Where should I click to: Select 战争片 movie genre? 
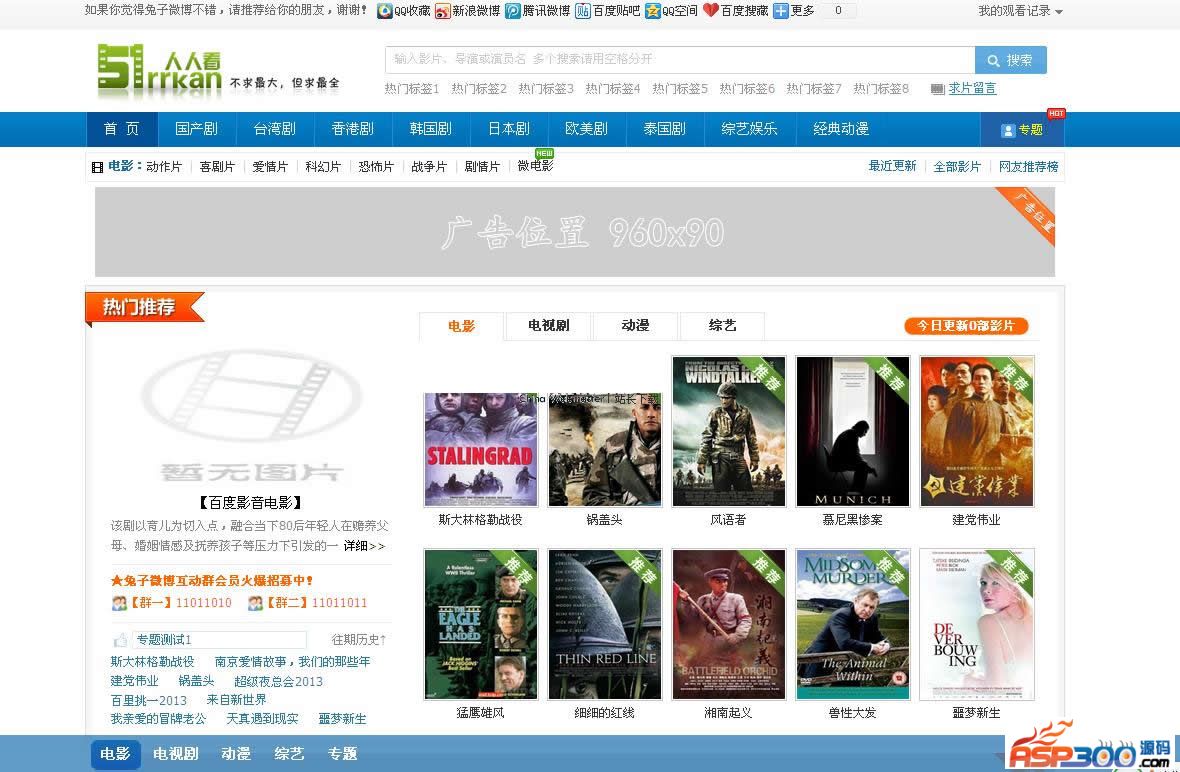click(430, 166)
